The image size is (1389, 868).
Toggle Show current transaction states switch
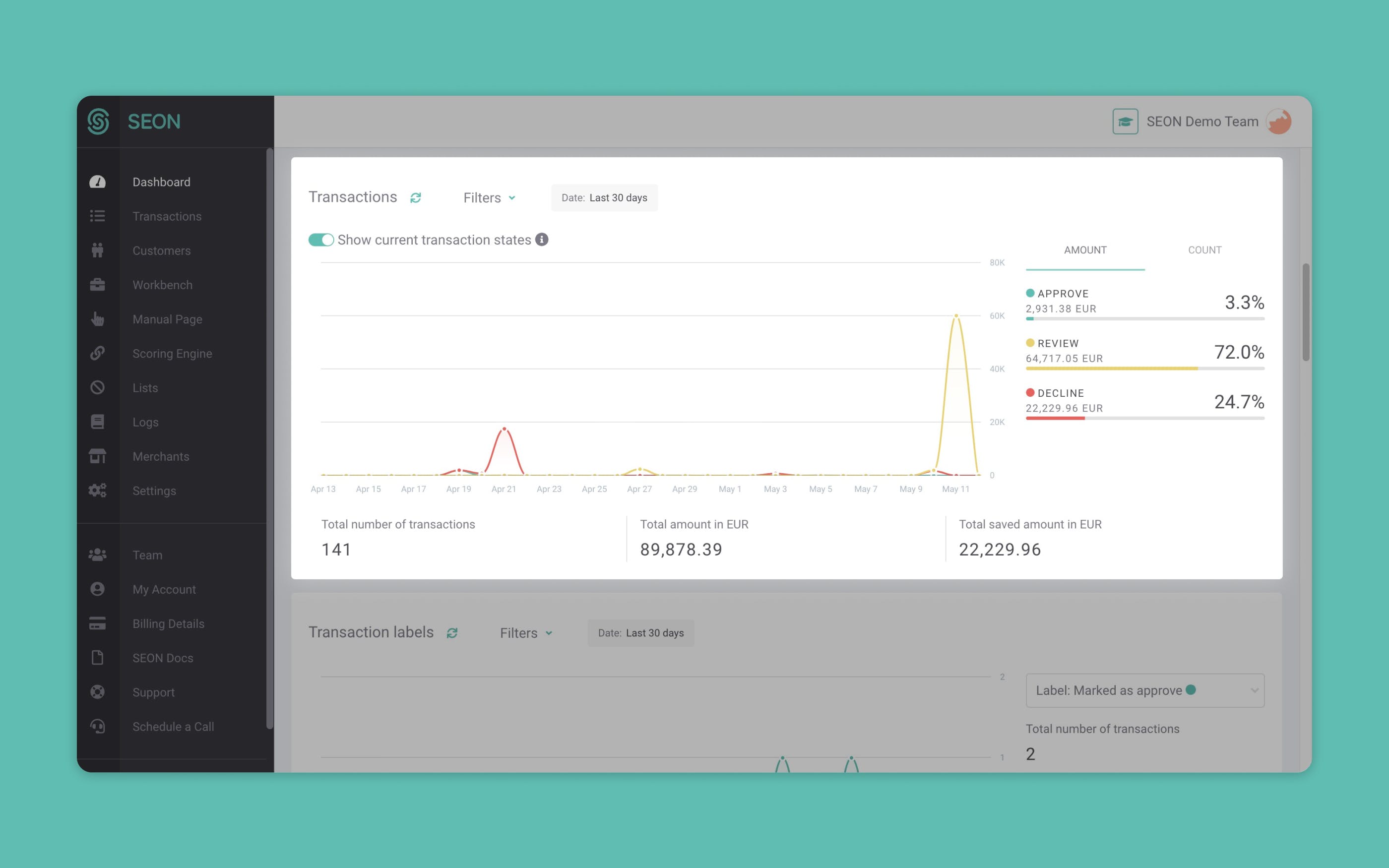(321, 240)
